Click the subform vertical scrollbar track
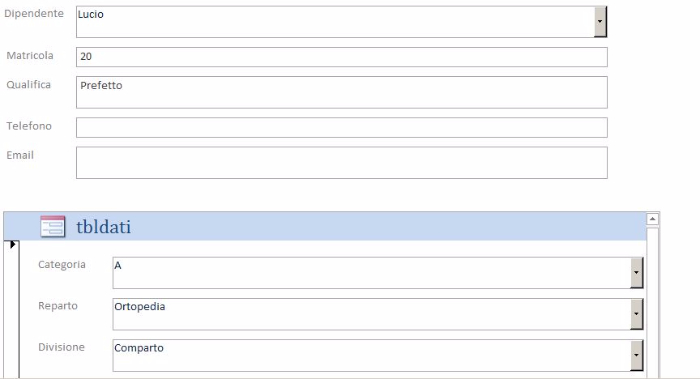This screenshot has width=700, height=379. tap(652, 303)
